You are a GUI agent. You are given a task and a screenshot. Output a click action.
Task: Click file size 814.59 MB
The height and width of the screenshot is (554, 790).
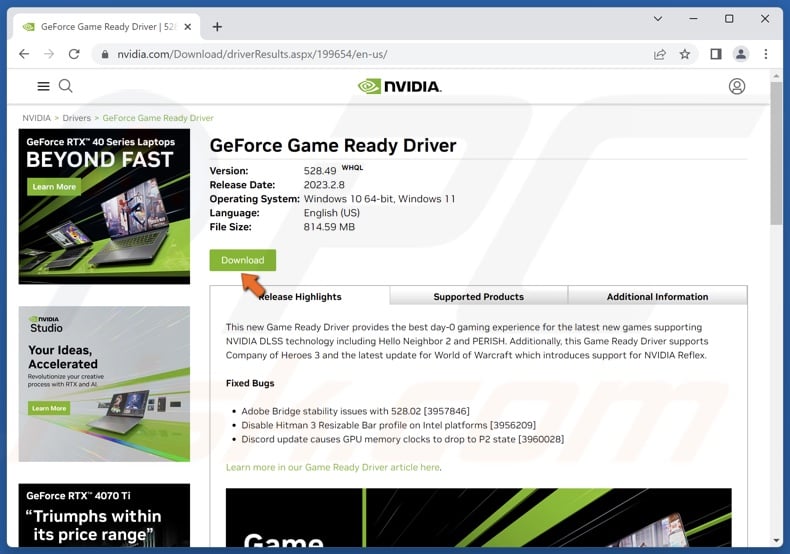329,227
